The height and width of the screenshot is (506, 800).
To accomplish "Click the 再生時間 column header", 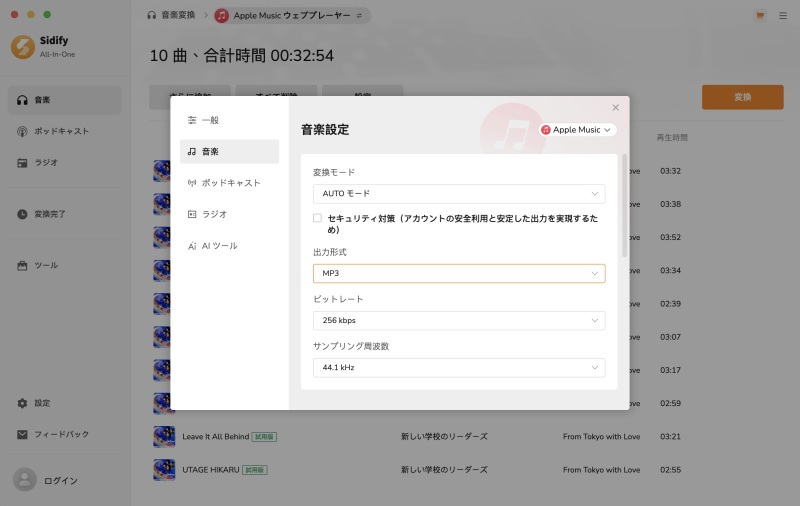I will point(672,138).
